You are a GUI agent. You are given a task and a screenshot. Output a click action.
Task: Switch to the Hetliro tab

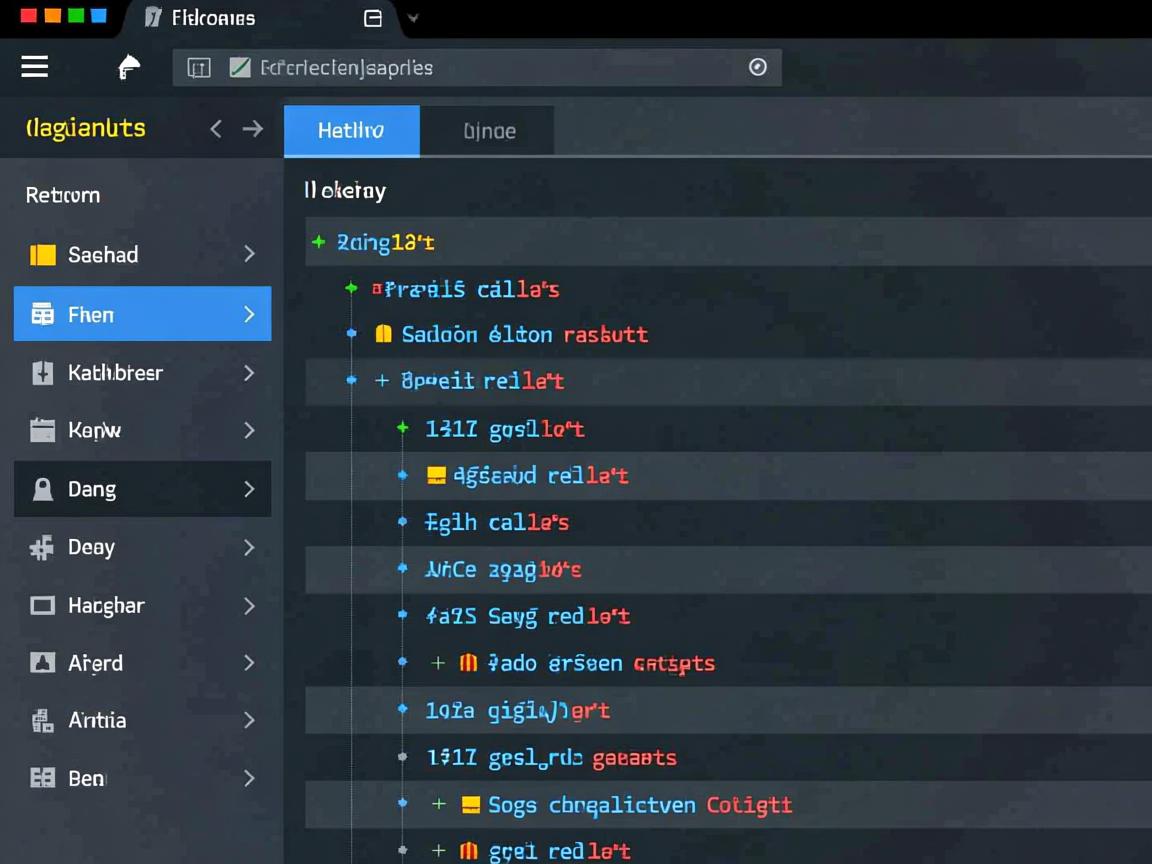pyautogui.click(x=351, y=131)
